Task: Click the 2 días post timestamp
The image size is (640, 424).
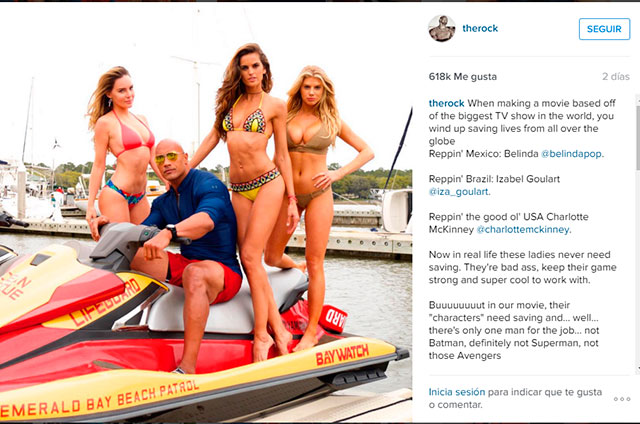Action: click(x=616, y=77)
